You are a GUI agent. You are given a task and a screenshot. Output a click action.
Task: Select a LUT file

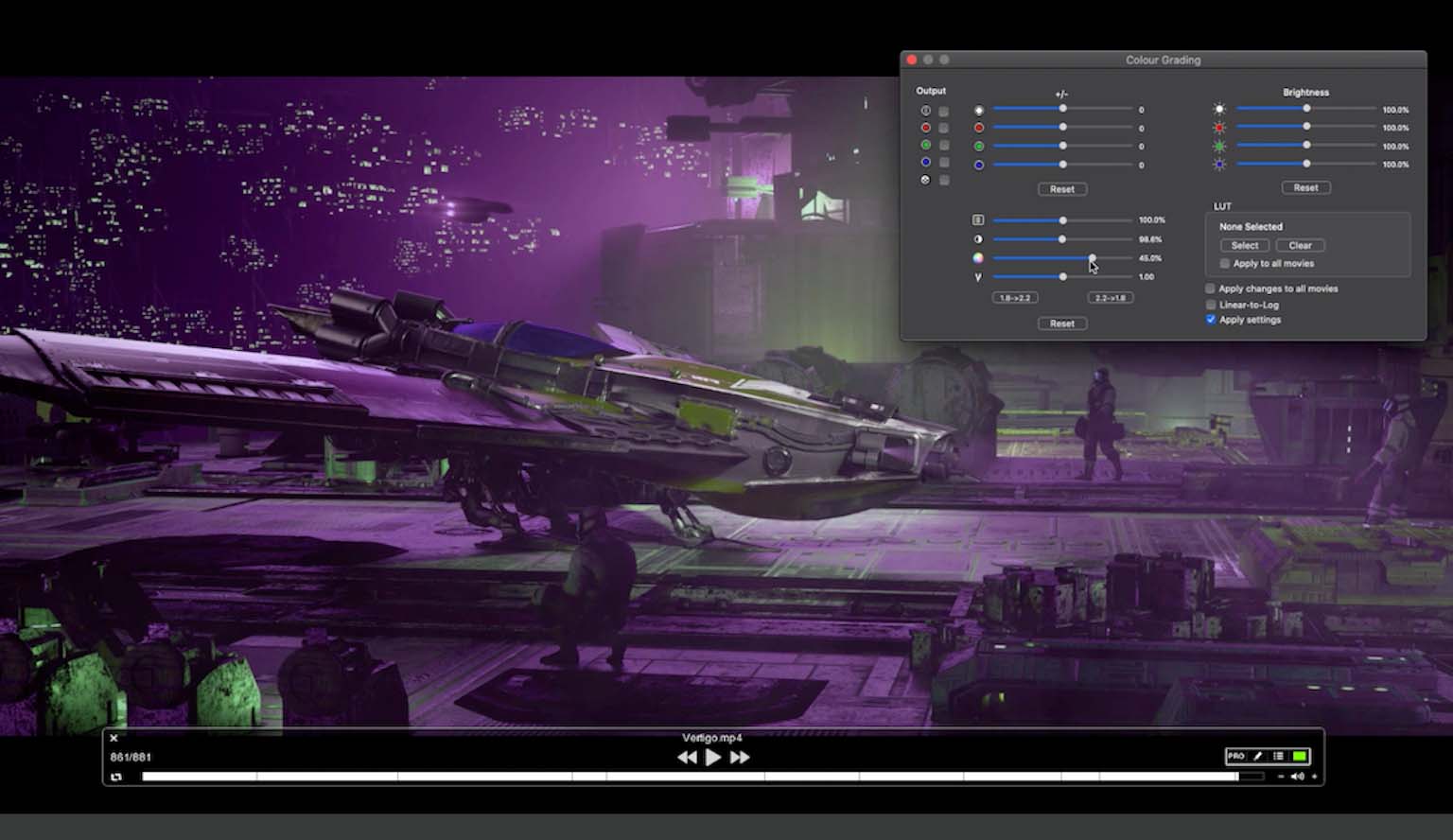click(x=1245, y=245)
